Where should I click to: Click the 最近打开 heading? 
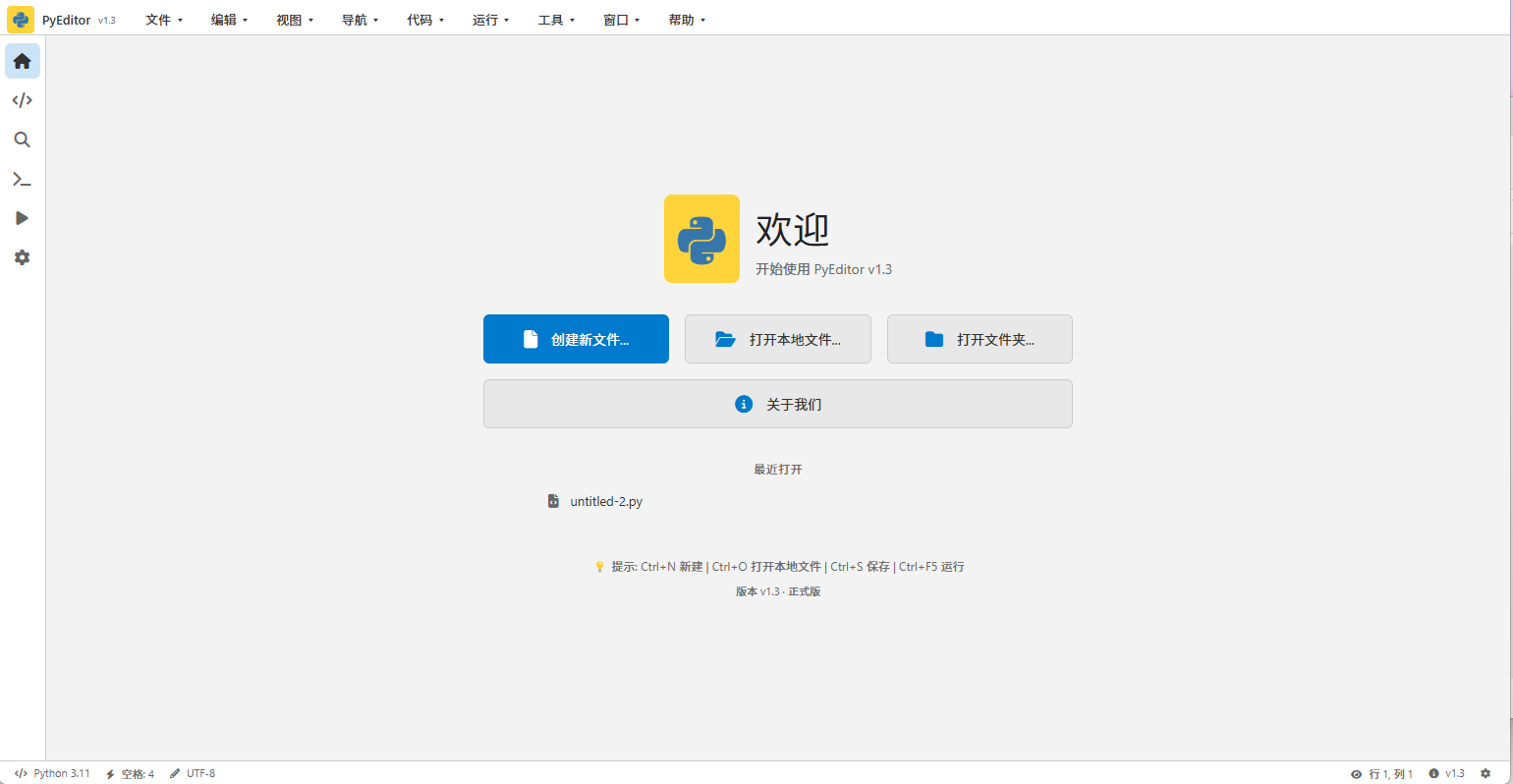click(778, 470)
